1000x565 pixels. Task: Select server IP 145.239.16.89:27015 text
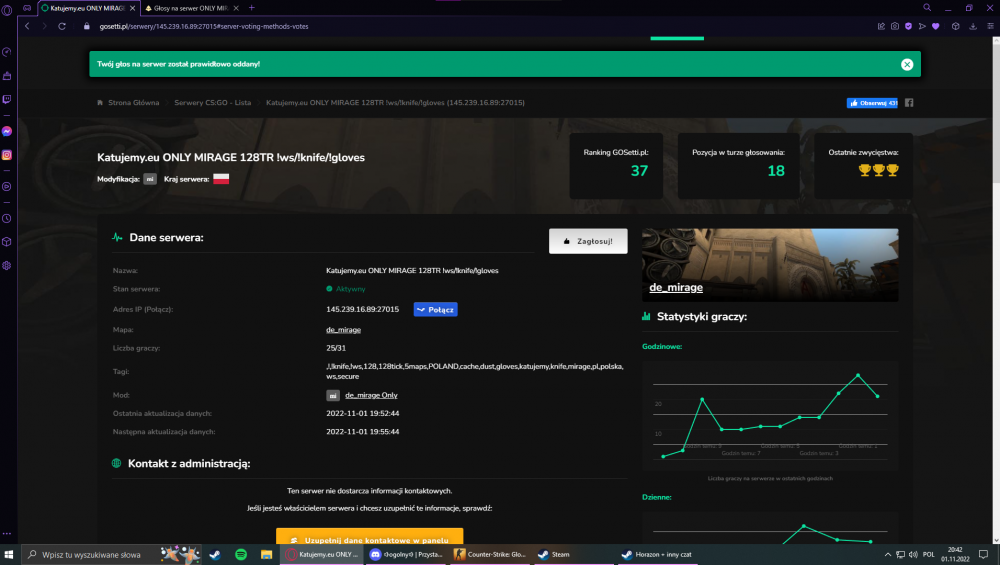click(362, 309)
